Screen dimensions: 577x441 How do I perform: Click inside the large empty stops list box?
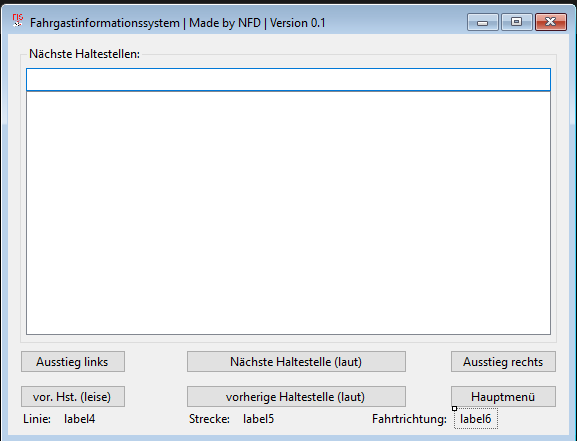(288, 213)
